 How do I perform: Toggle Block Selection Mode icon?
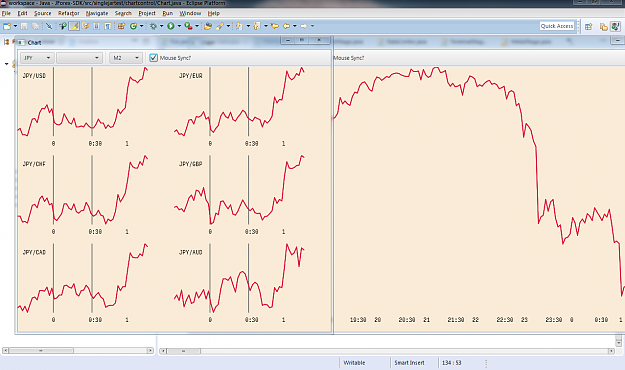point(96,26)
